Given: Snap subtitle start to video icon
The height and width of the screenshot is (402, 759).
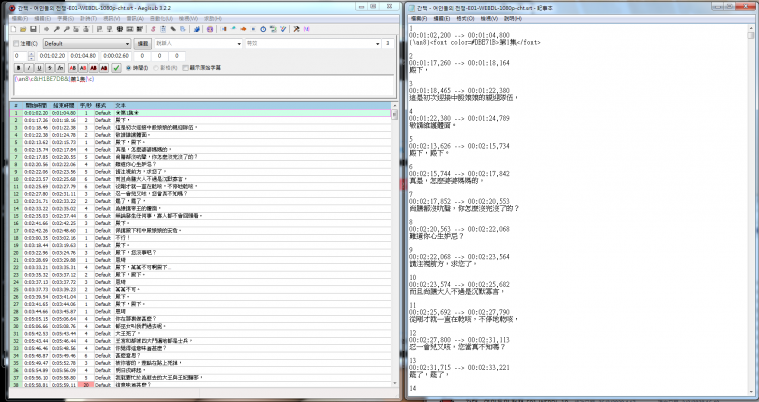Looking at the screenshot, I should pos(99,29).
